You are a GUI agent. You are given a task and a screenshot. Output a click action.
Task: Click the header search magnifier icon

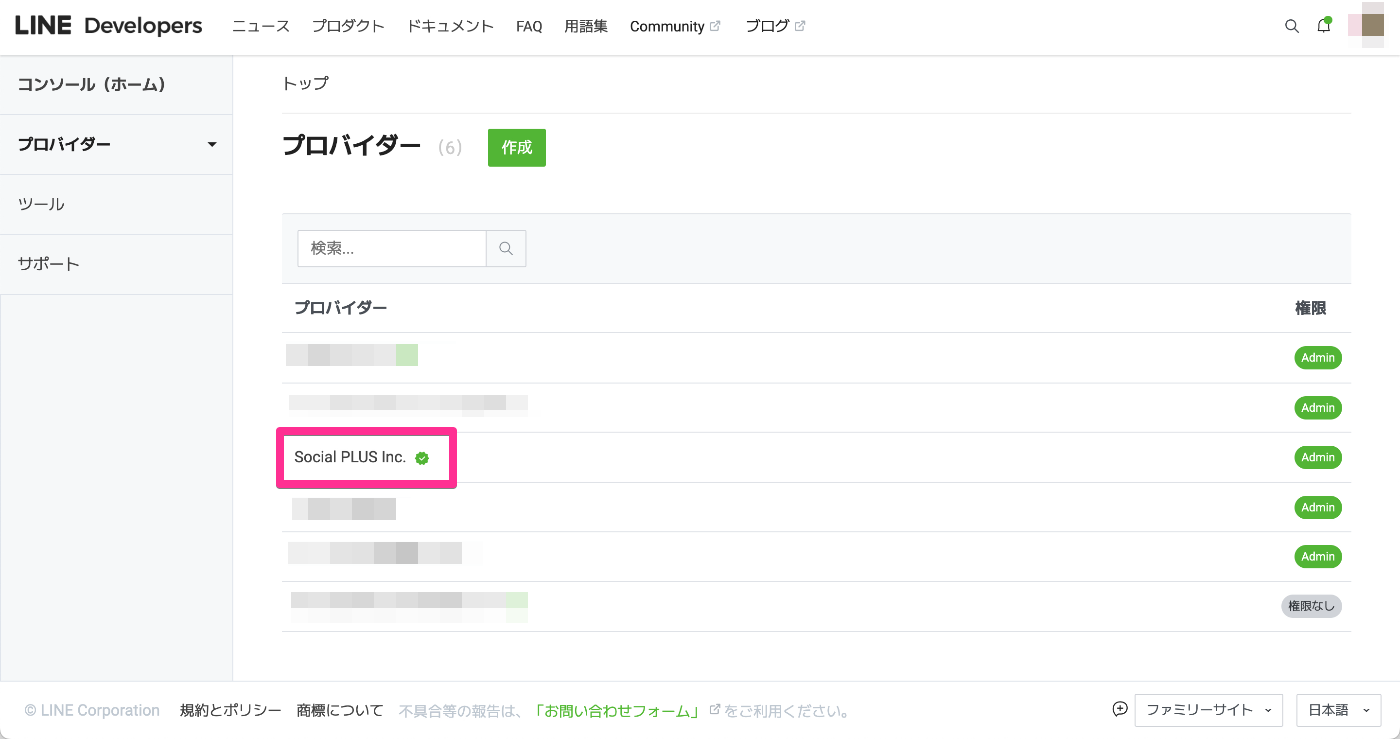point(1291,27)
